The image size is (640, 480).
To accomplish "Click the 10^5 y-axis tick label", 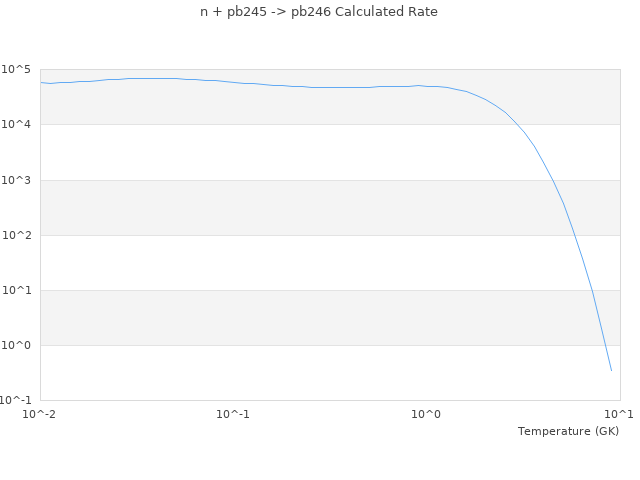I will point(18,70).
